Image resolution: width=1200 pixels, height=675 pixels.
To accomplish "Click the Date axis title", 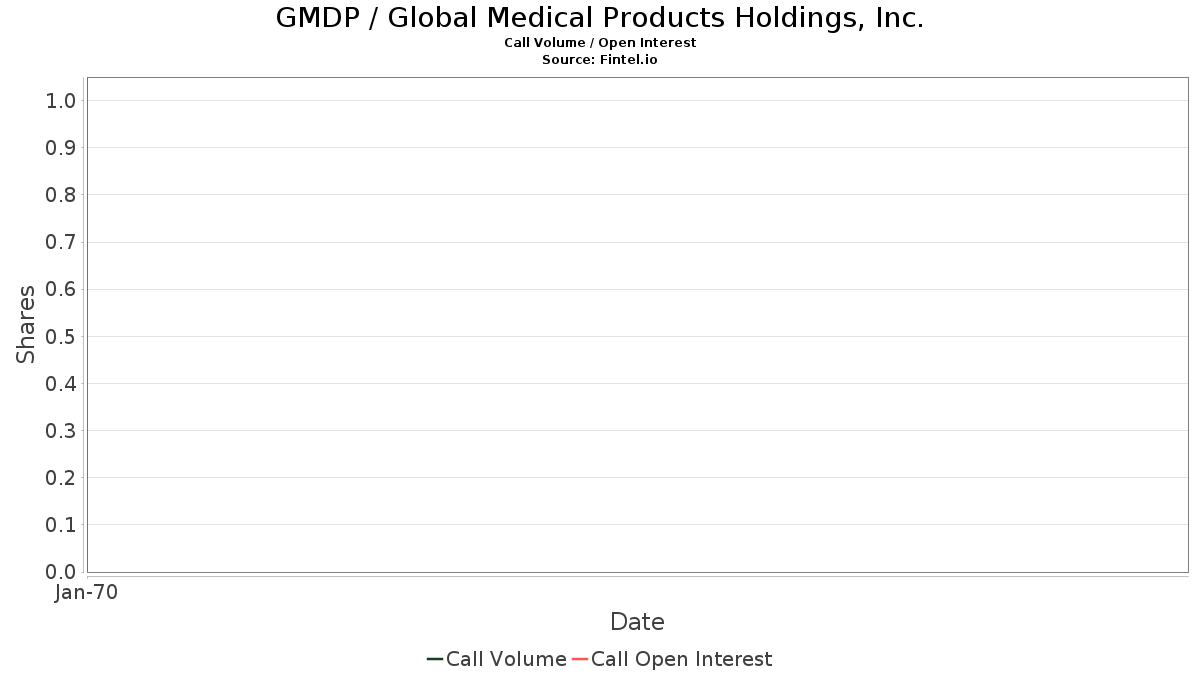I will pyautogui.click(x=637, y=622).
